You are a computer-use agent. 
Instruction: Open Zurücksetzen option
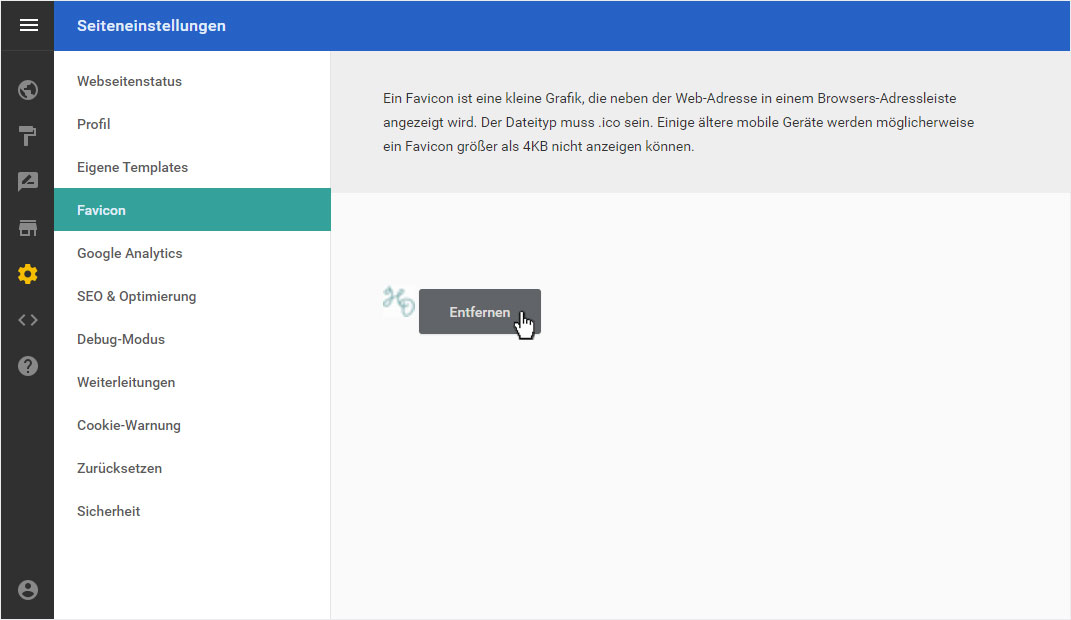[192, 468]
